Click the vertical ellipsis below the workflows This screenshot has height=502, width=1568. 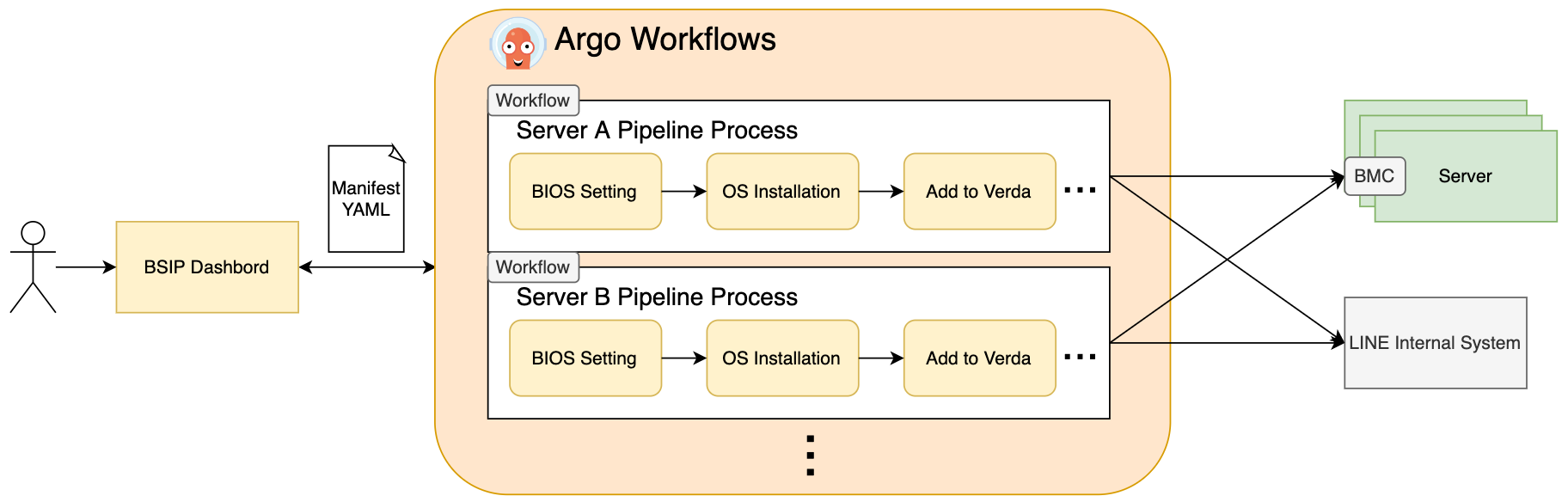pos(810,456)
